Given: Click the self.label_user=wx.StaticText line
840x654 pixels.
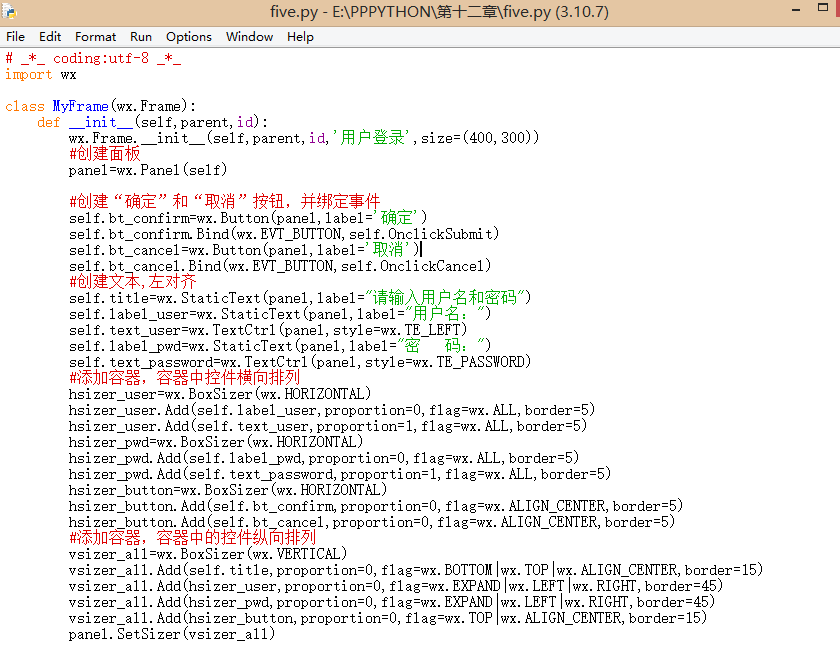Looking at the screenshot, I should [280, 313].
